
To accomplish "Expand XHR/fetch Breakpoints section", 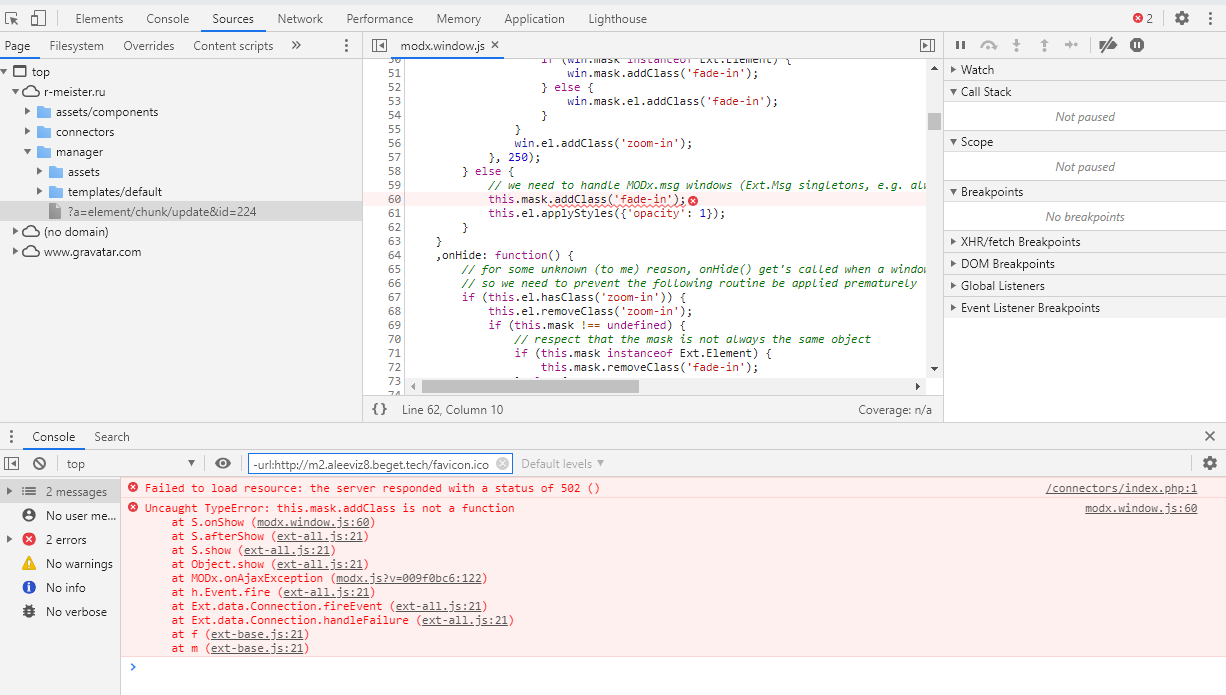I will coord(1085,241).
